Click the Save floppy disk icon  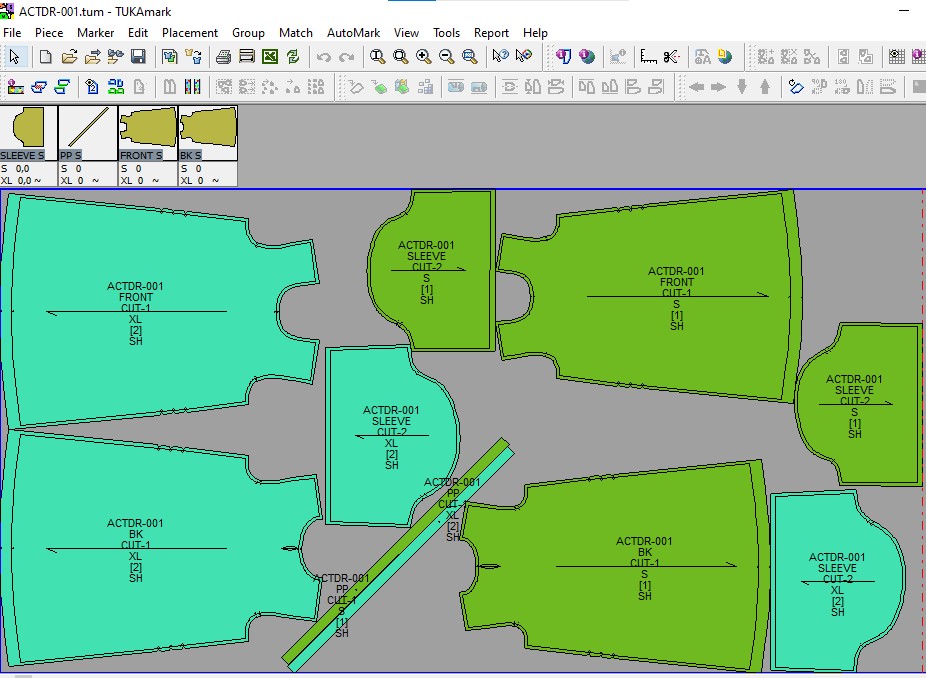(138, 57)
